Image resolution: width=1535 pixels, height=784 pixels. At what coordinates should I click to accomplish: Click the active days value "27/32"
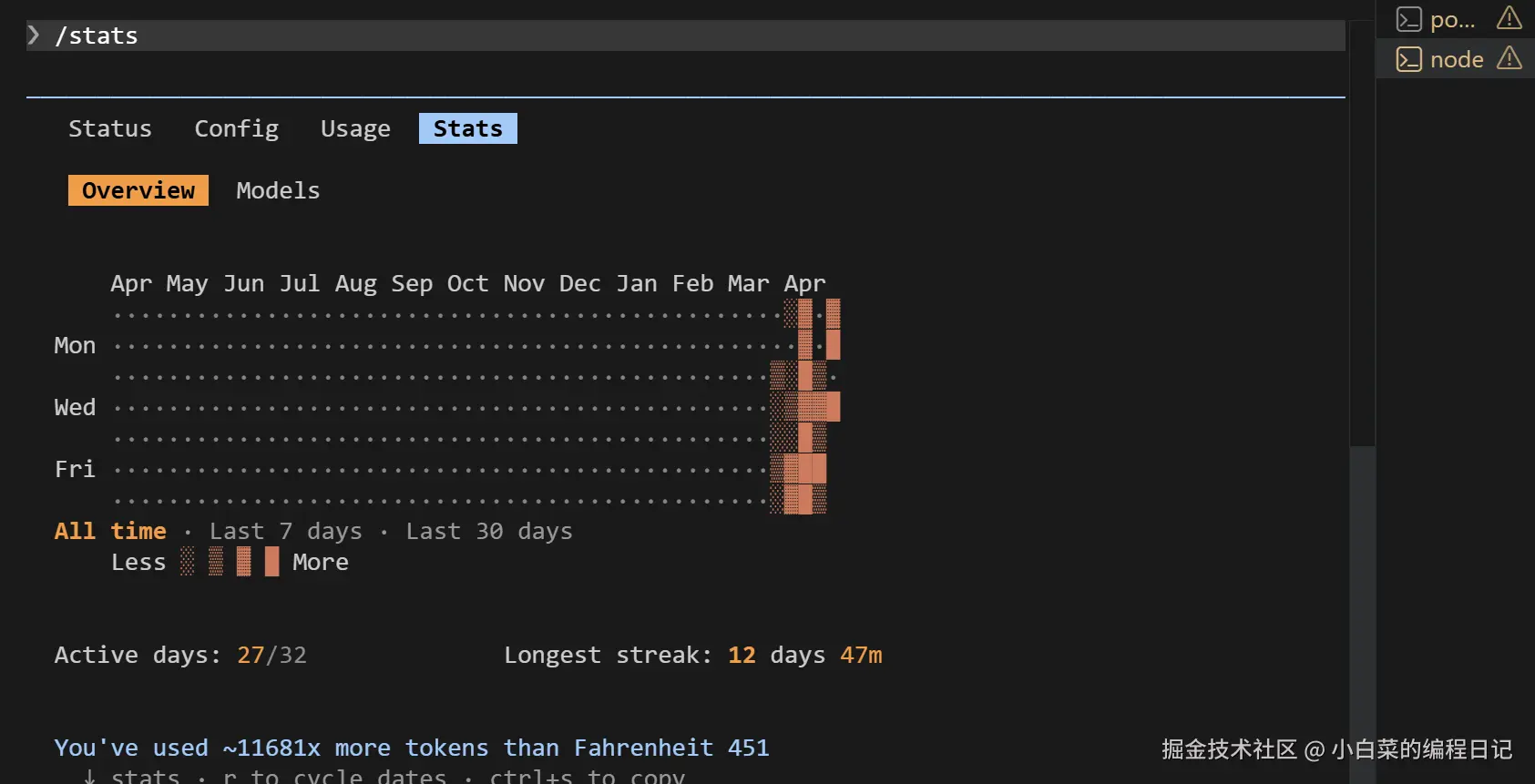pyautogui.click(x=271, y=655)
